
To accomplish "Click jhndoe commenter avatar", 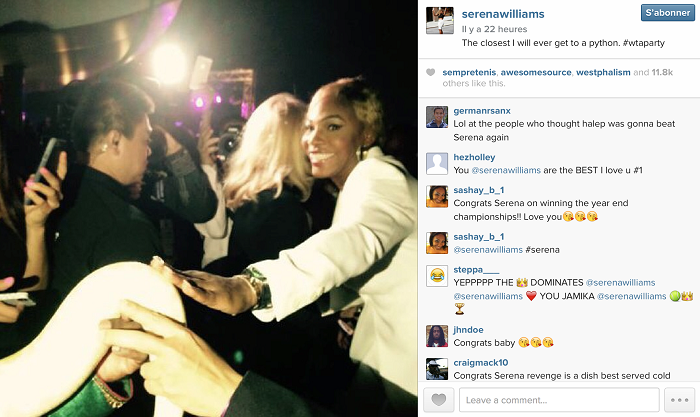I will click(x=437, y=336).
